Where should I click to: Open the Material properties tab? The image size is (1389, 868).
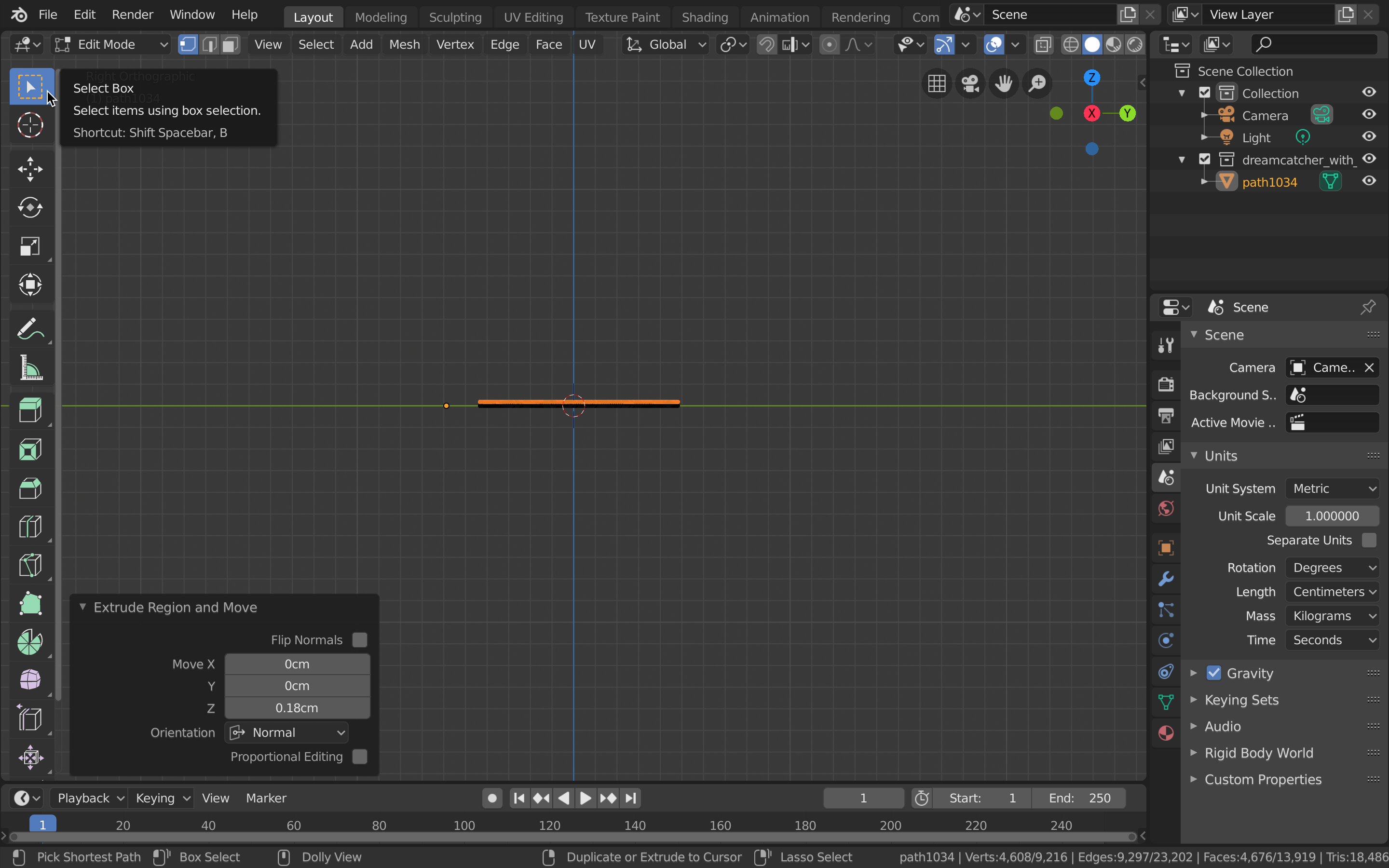1166,733
